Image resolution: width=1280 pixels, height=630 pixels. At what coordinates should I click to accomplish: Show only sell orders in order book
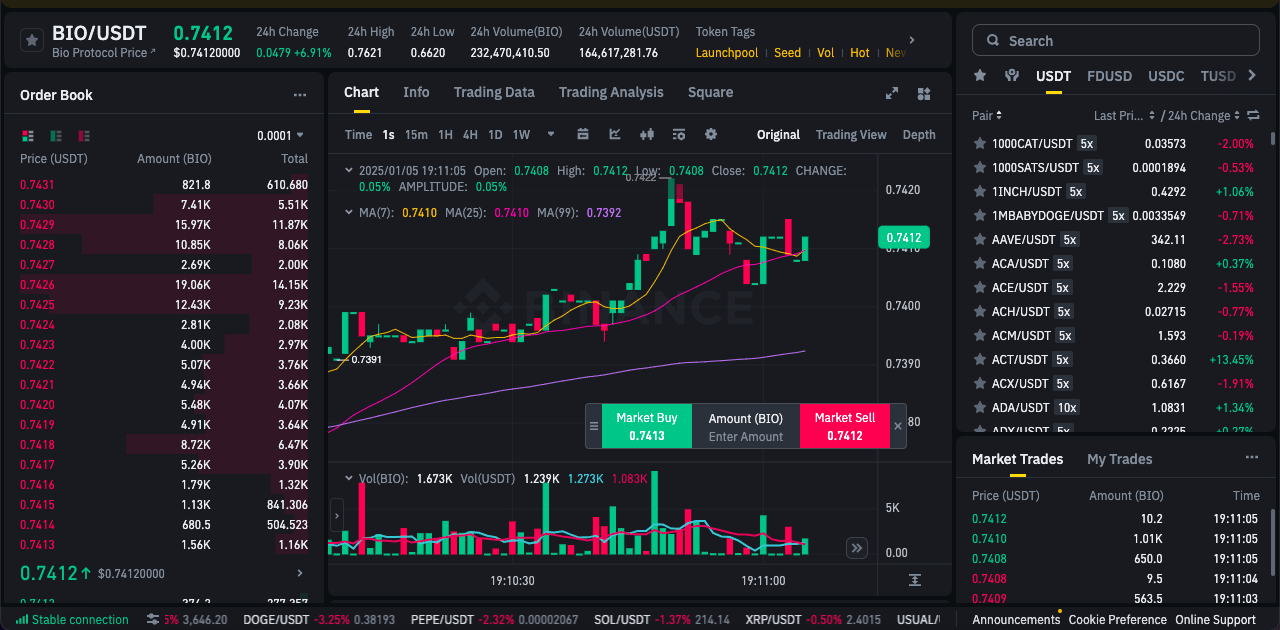point(84,135)
